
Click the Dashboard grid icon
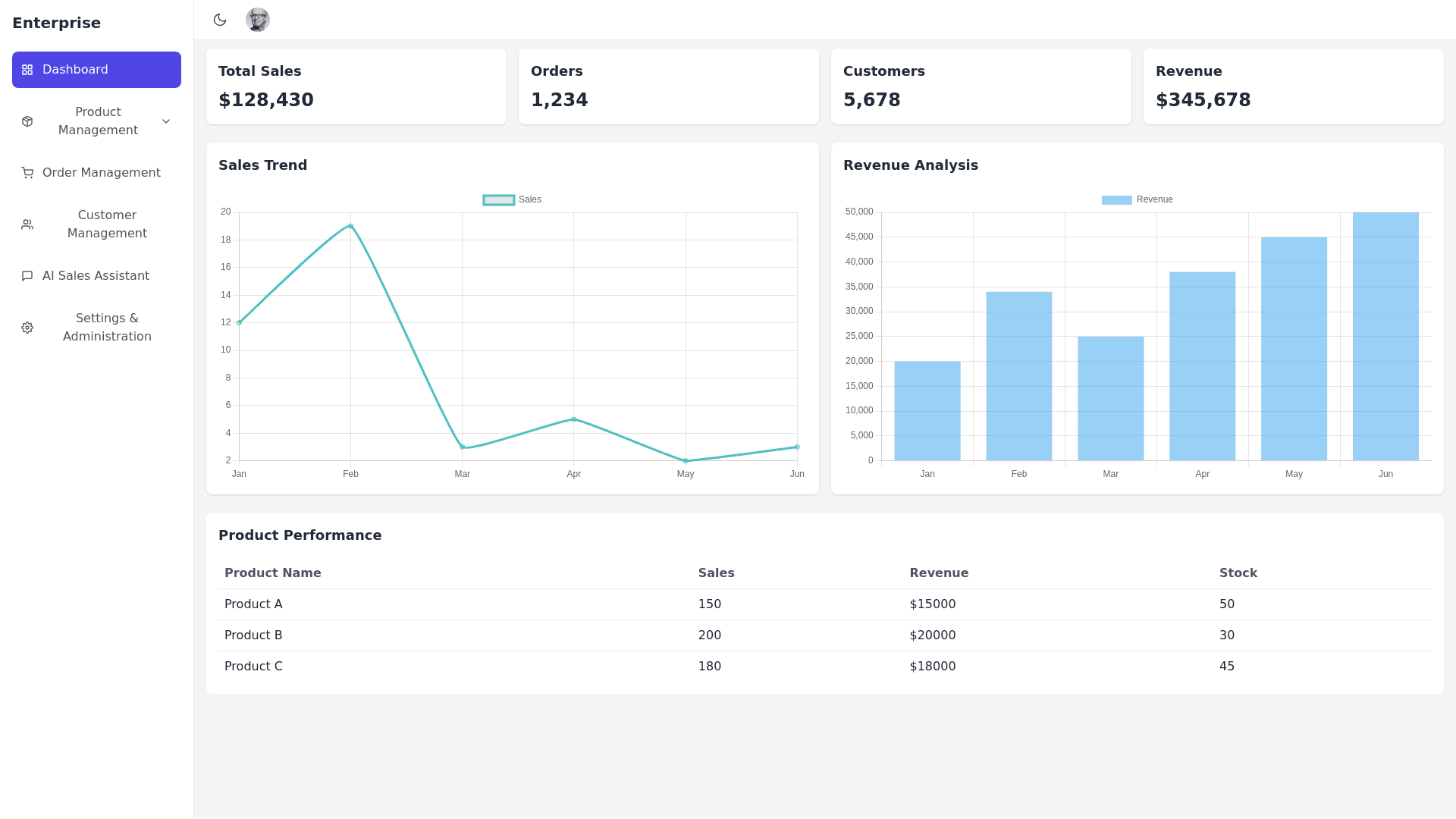(x=27, y=70)
